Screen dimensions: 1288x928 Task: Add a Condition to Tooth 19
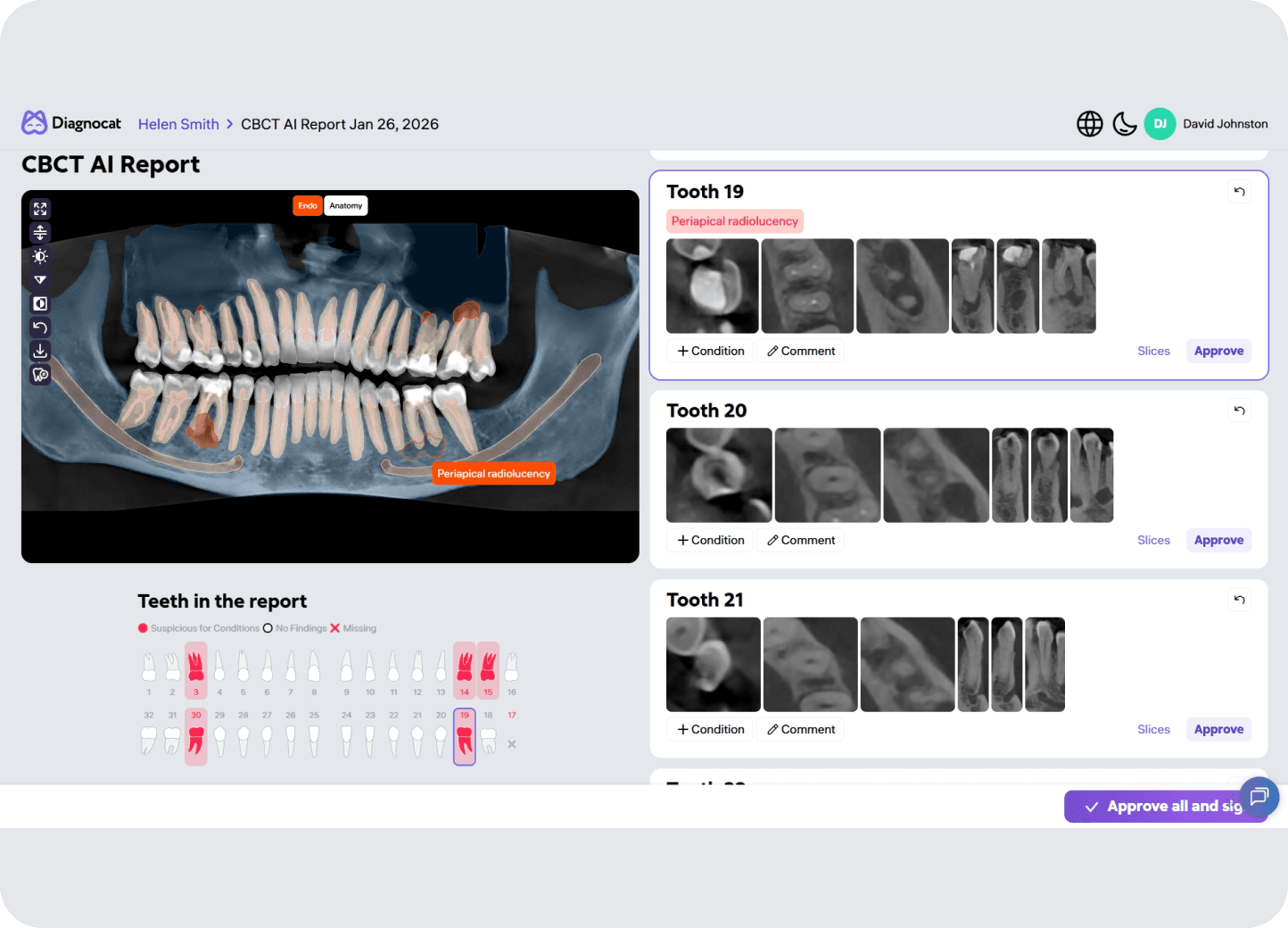point(710,351)
